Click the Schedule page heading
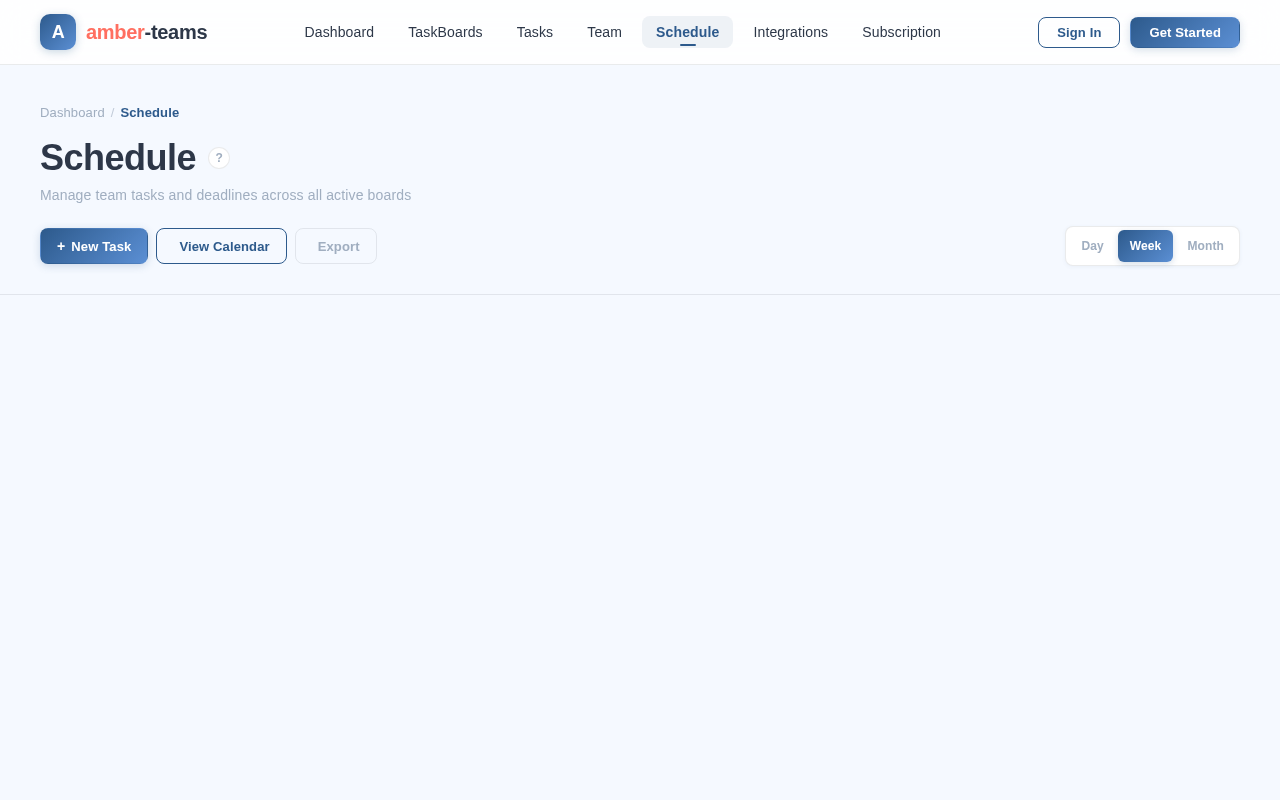The height and width of the screenshot is (800, 1280). tap(118, 158)
